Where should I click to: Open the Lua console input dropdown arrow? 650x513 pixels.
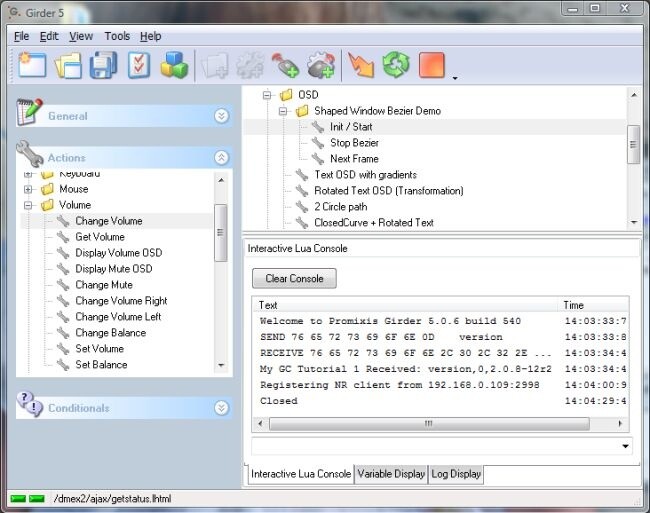coord(626,446)
